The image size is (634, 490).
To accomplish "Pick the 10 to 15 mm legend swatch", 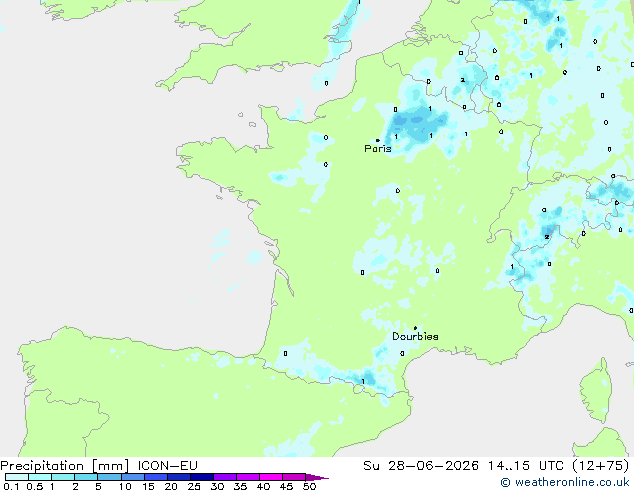I will click(x=132, y=477).
